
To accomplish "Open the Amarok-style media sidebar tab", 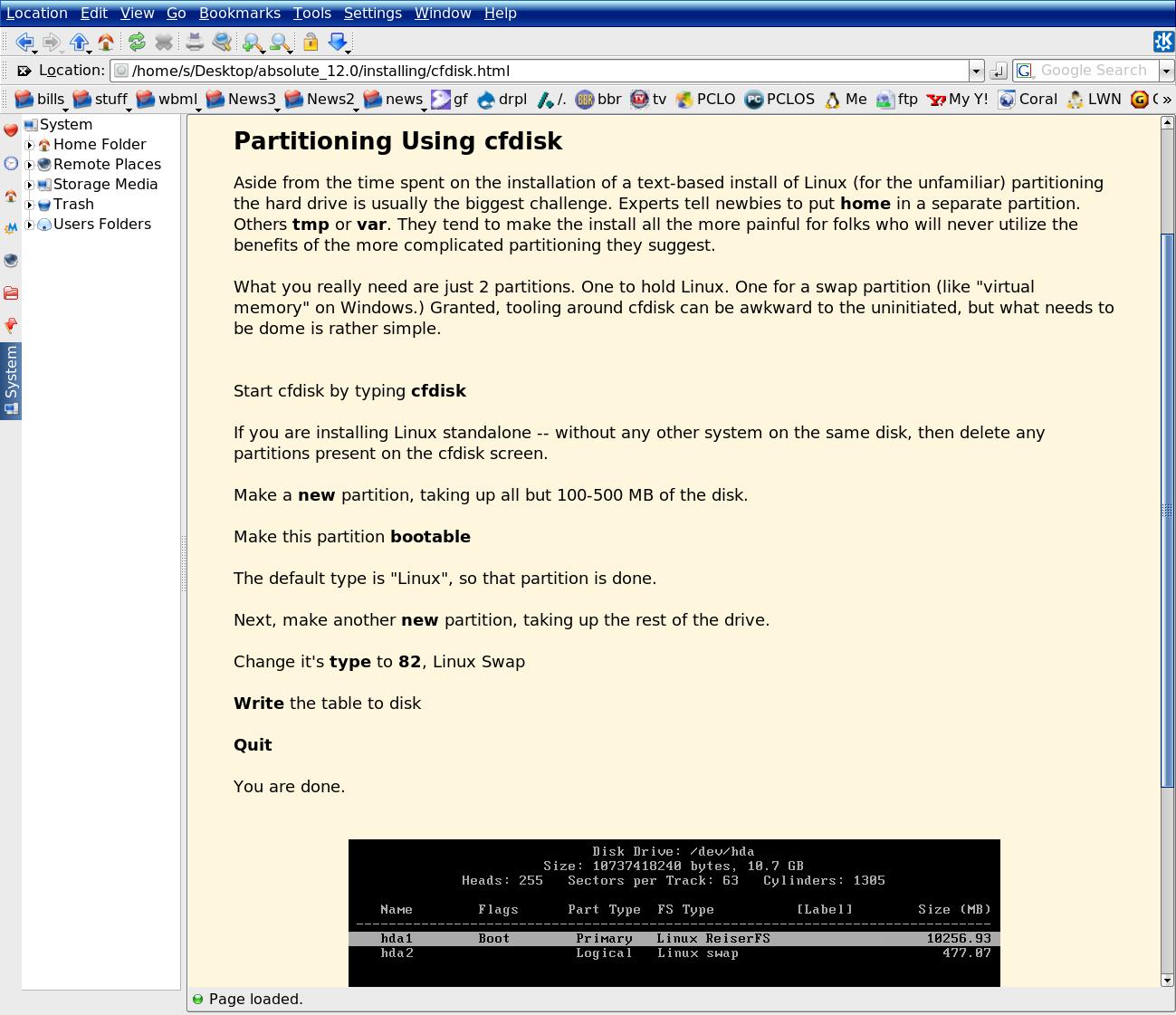I will 11,228.
